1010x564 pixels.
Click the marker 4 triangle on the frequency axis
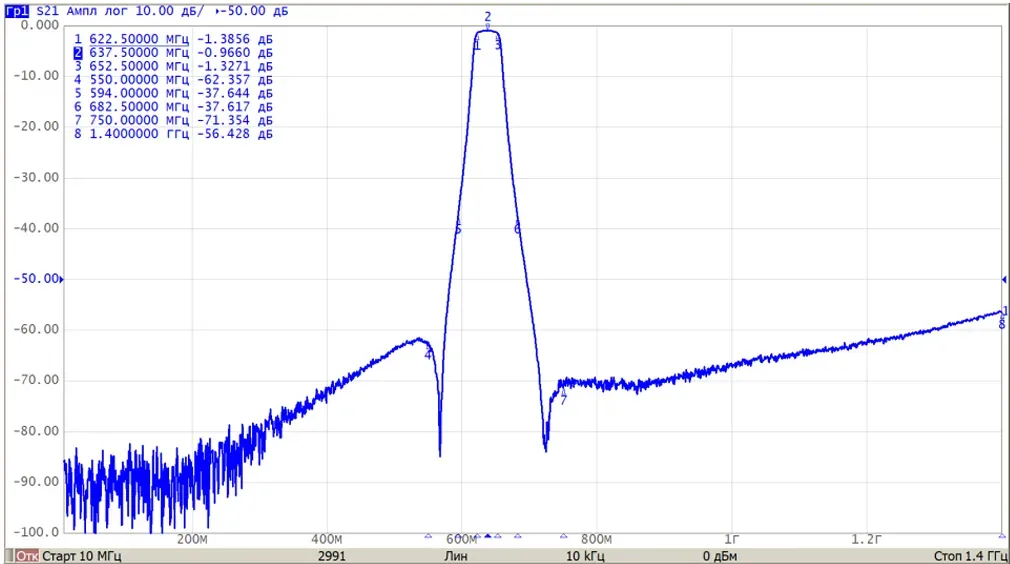tap(428, 536)
